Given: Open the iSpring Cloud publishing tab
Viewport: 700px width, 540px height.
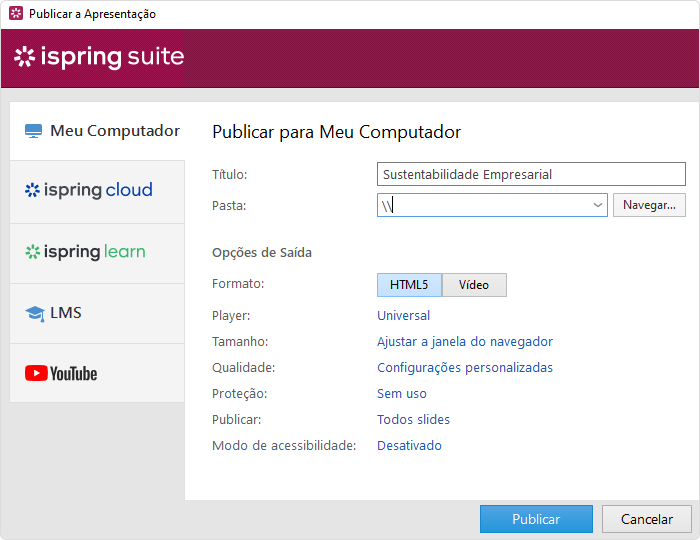Looking at the screenshot, I should click(97, 192).
